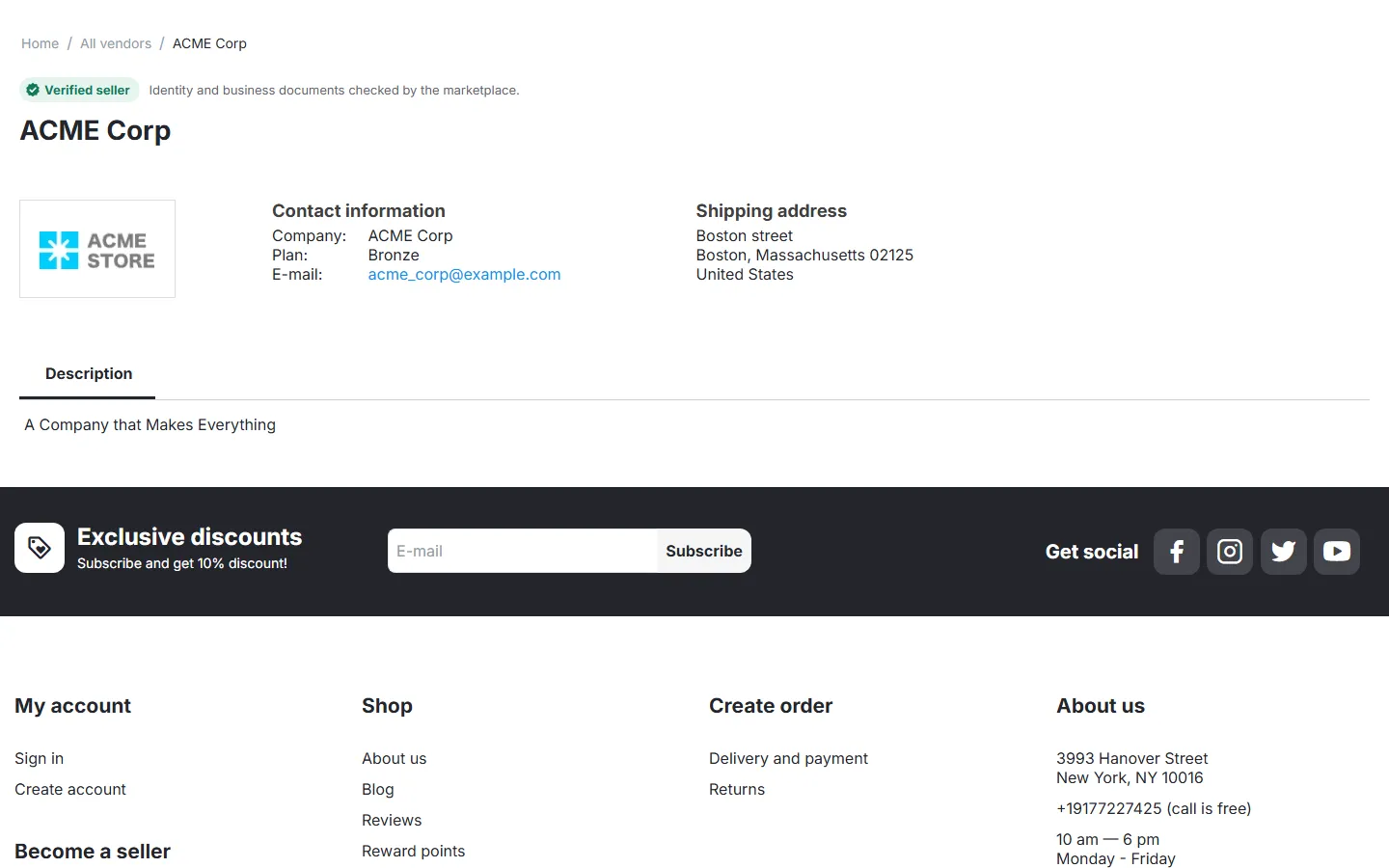1389x868 pixels.
Task: Open Delivery and payment link
Action: coord(788,759)
